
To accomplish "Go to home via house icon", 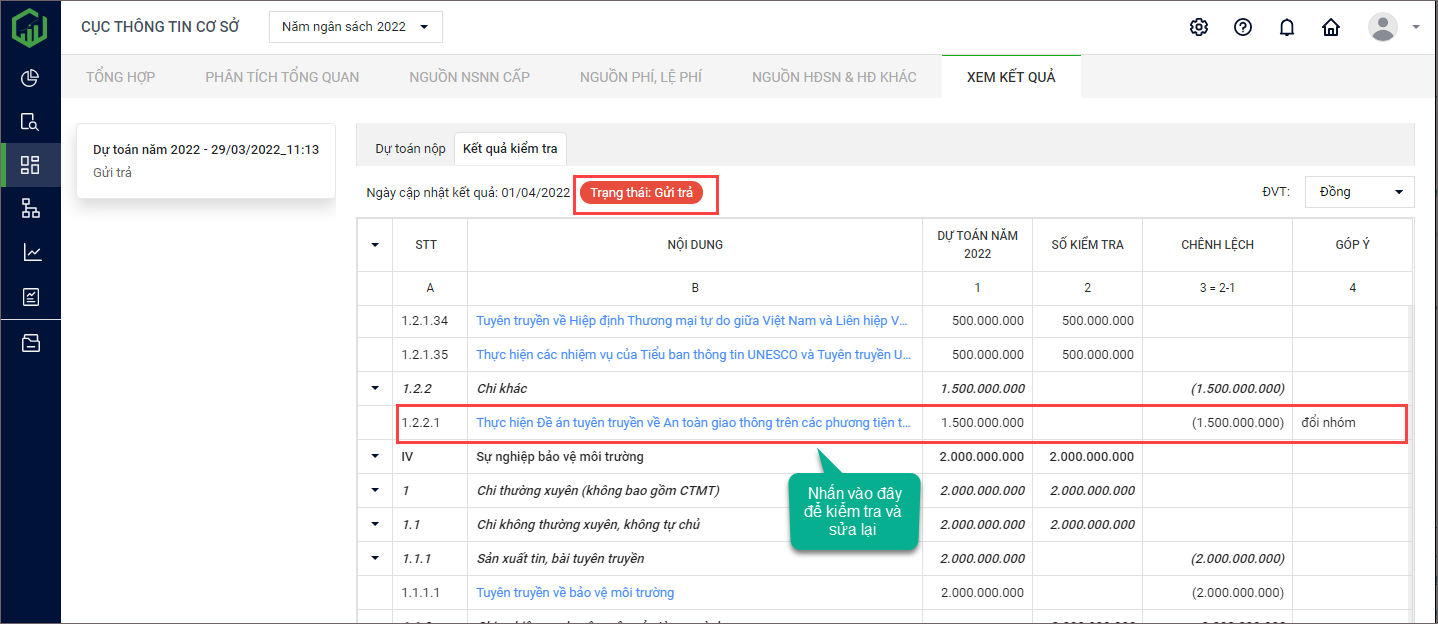I will (x=1331, y=27).
